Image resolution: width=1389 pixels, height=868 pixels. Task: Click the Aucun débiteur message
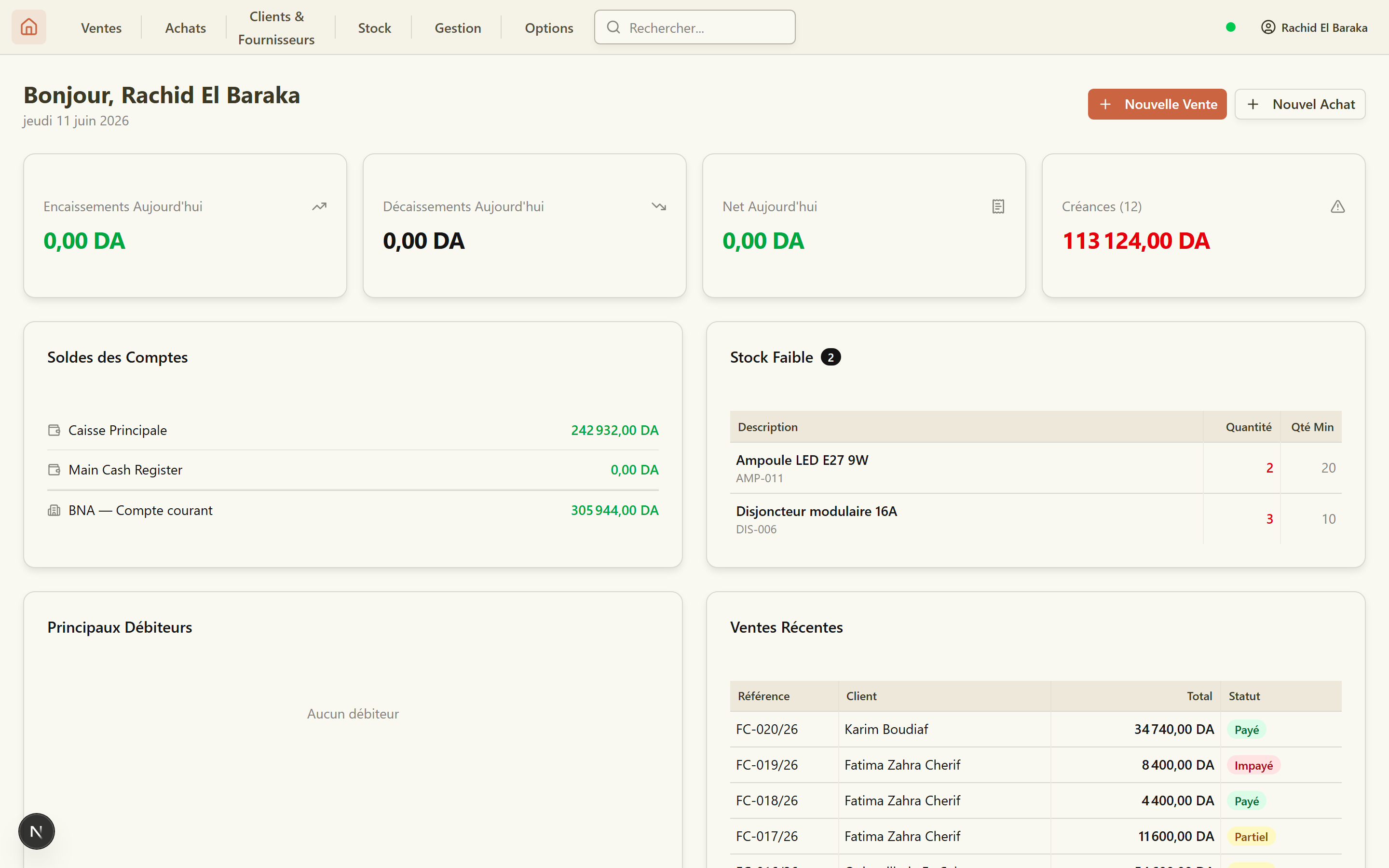point(353,714)
